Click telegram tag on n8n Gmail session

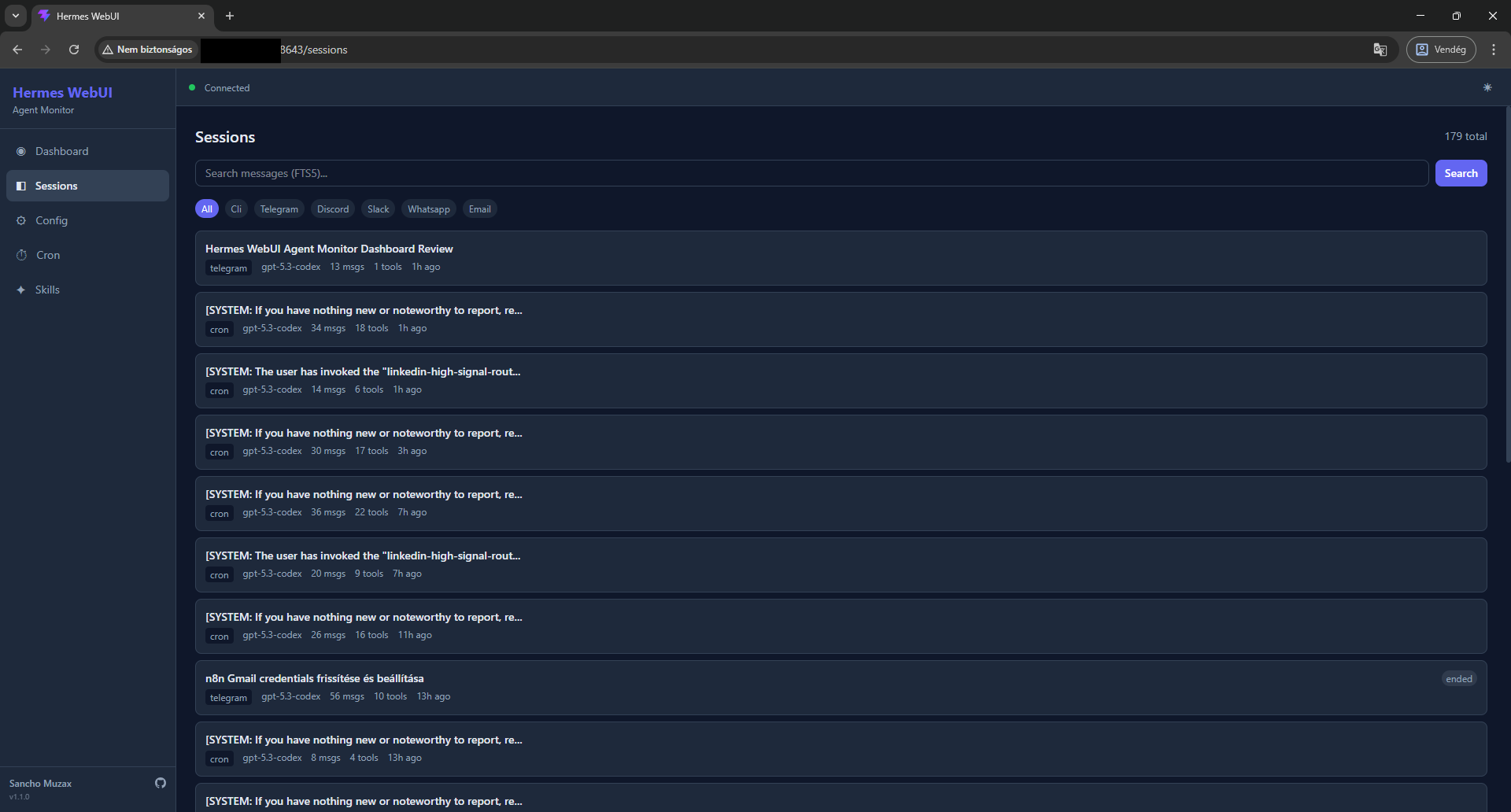pyautogui.click(x=228, y=698)
